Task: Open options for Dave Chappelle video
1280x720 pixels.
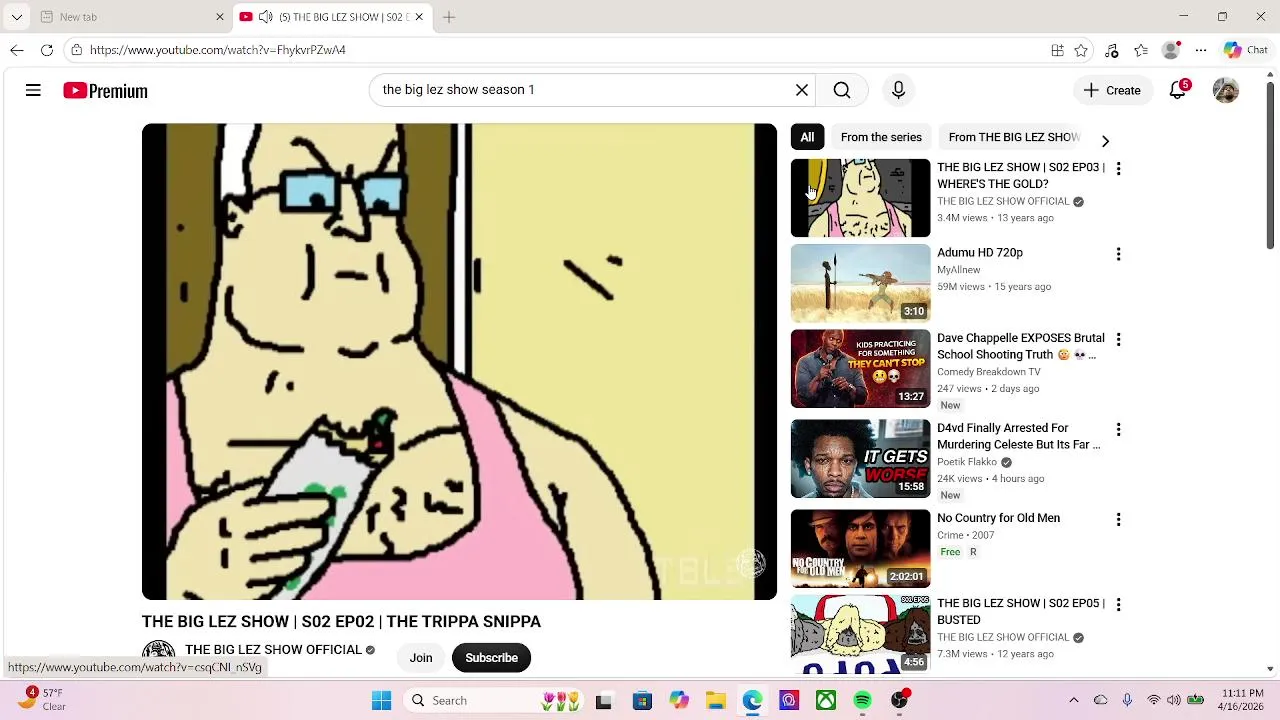Action: (1118, 340)
